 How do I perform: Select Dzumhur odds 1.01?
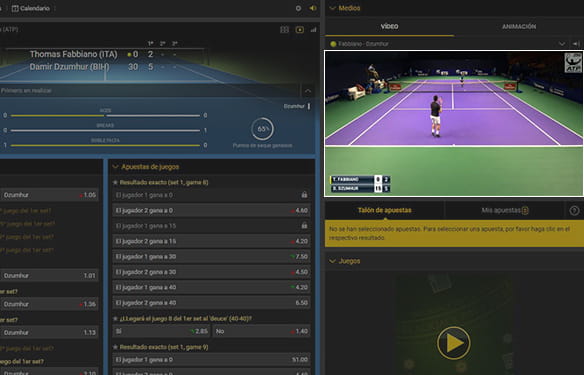pos(49,276)
